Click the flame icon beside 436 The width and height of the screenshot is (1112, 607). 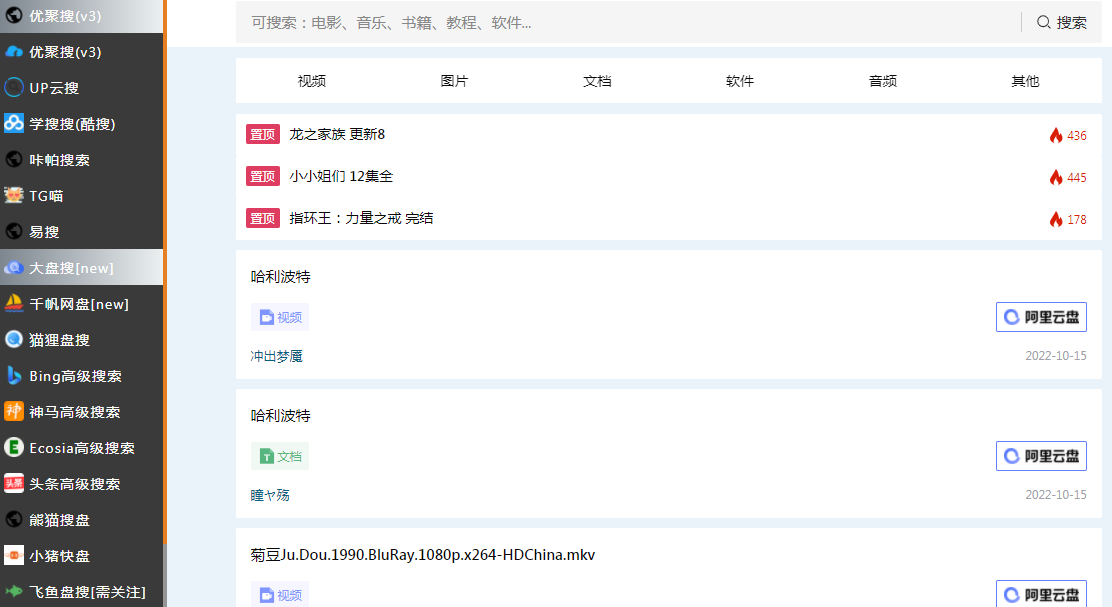pos(1056,135)
